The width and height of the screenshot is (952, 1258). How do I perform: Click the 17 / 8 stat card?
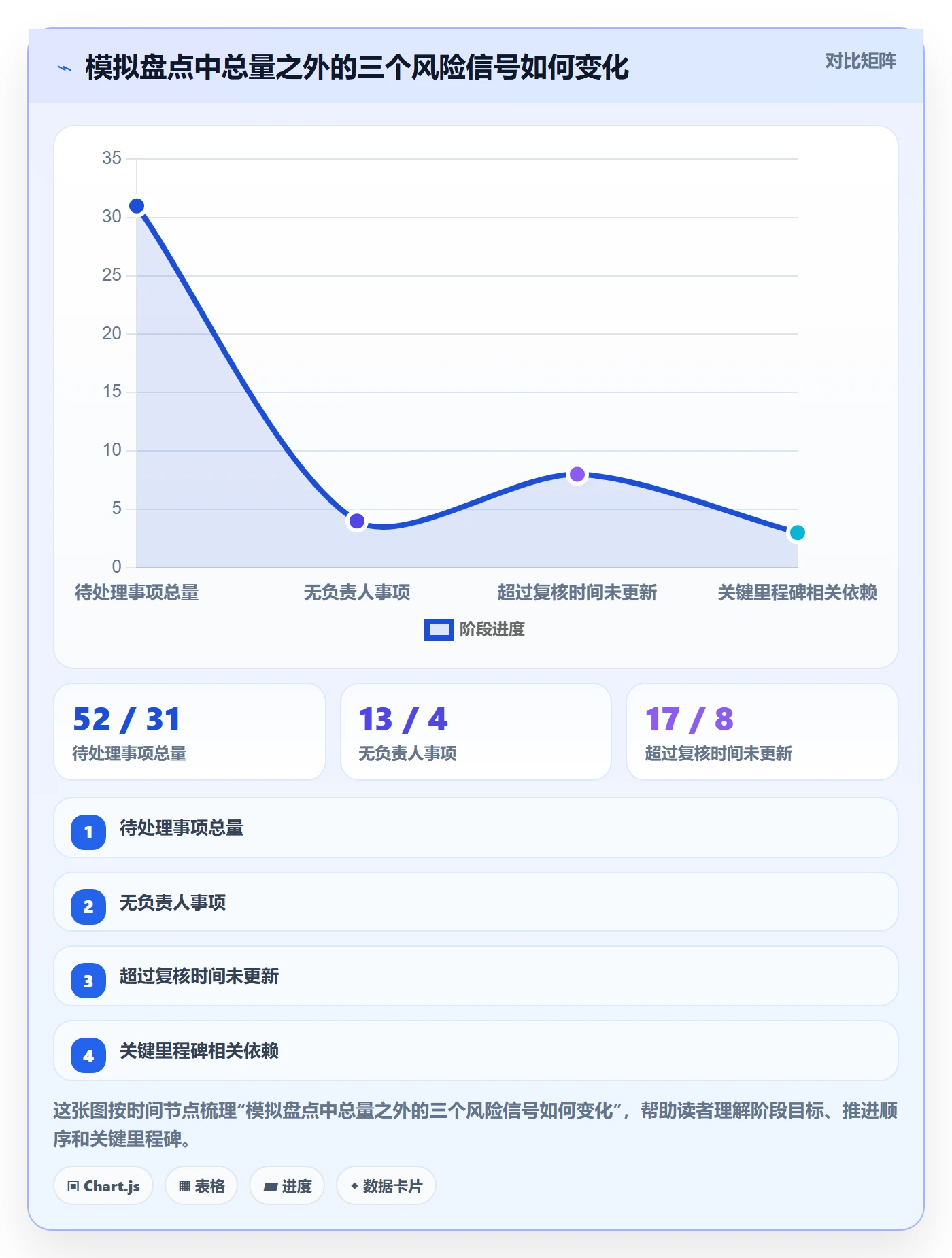(762, 732)
